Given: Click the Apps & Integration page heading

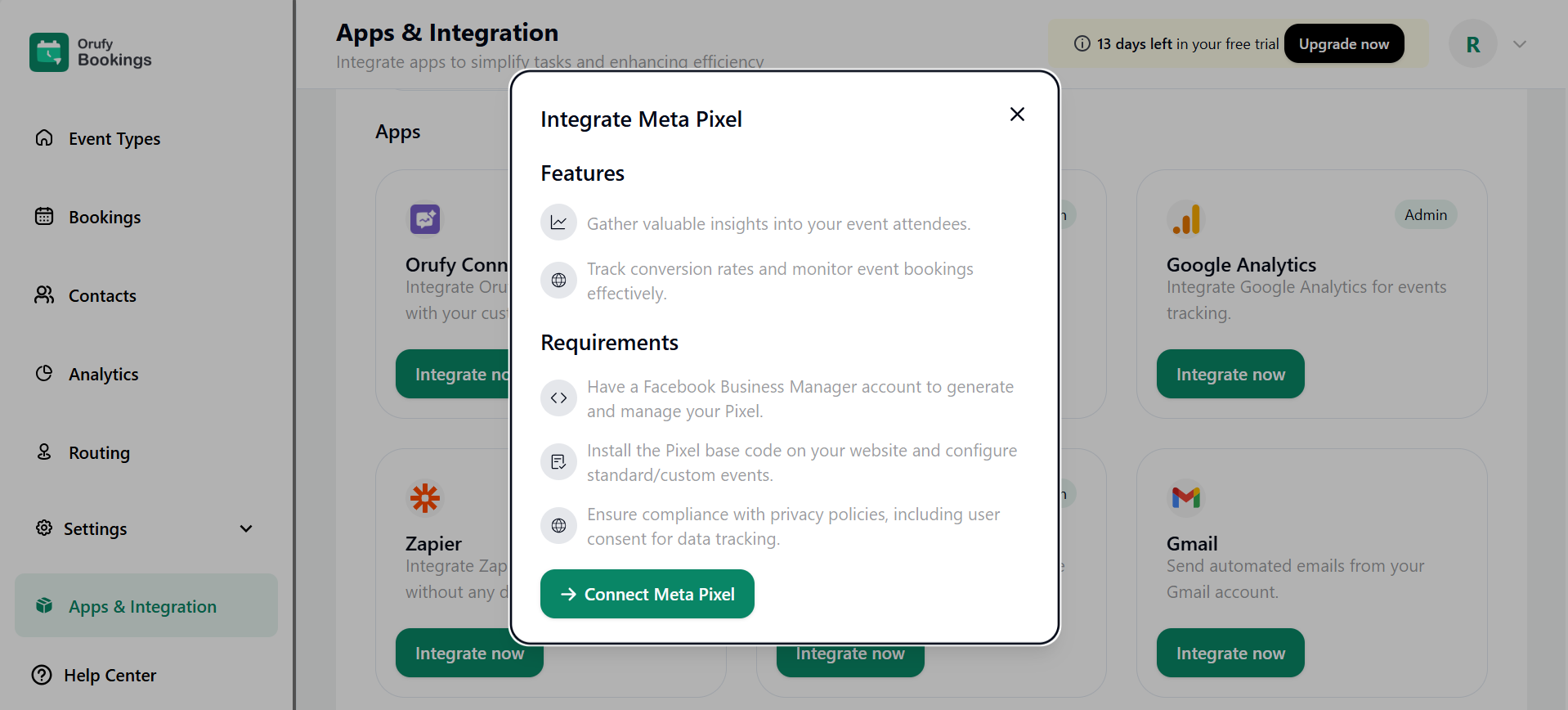Looking at the screenshot, I should [447, 33].
